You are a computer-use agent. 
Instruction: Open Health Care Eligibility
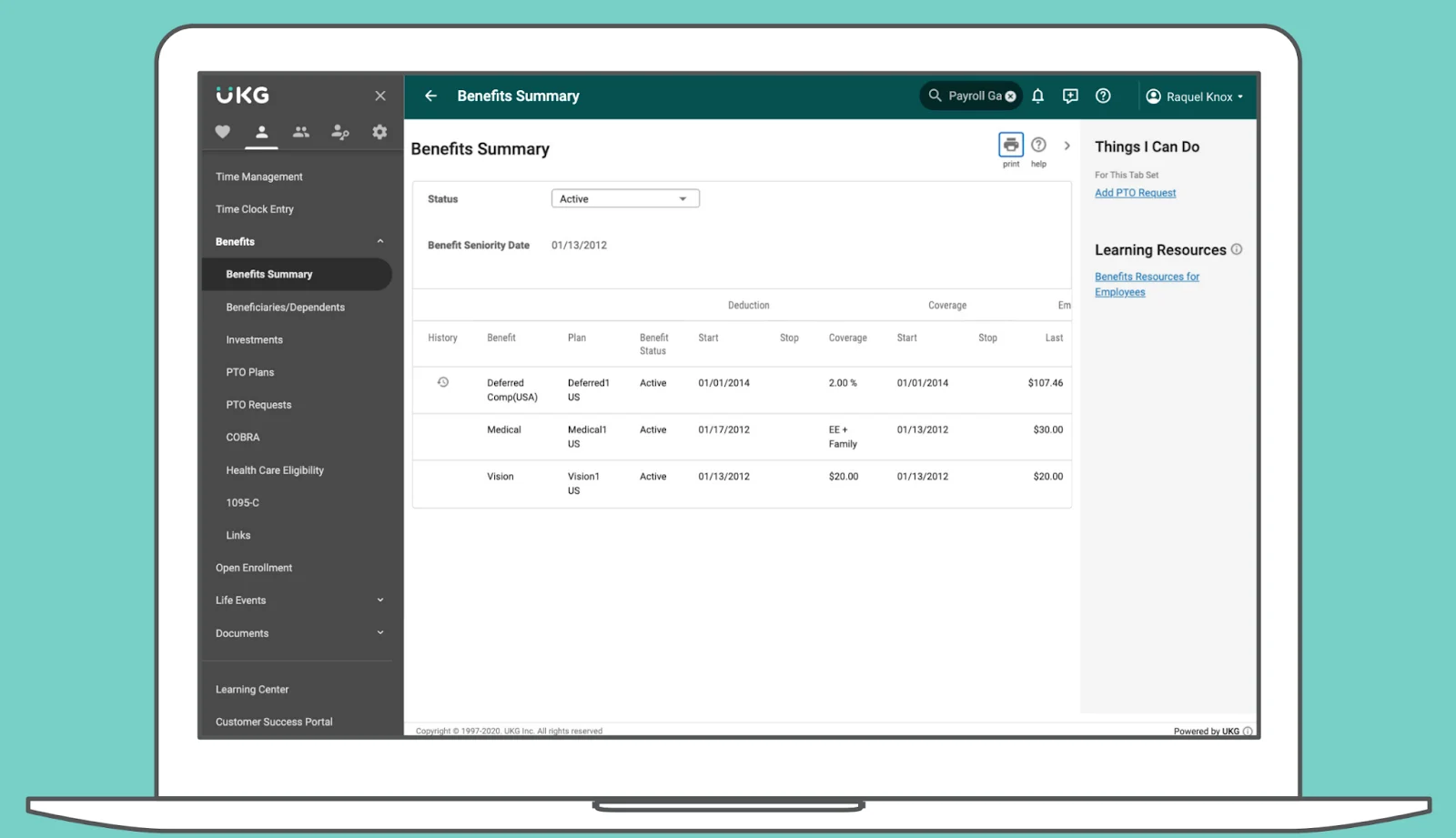(x=275, y=470)
